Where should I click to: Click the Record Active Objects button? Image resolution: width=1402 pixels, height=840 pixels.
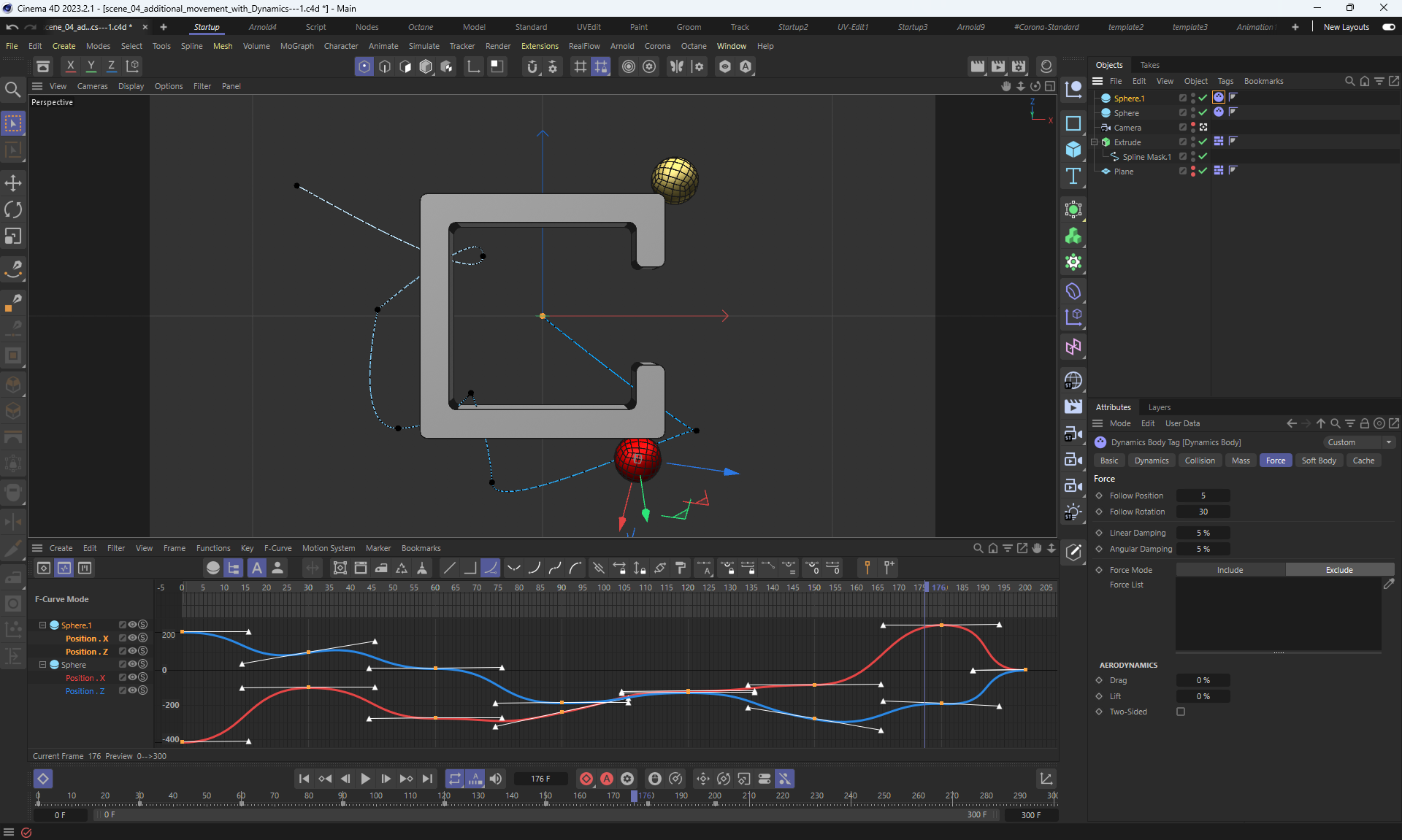click(586, 779)
